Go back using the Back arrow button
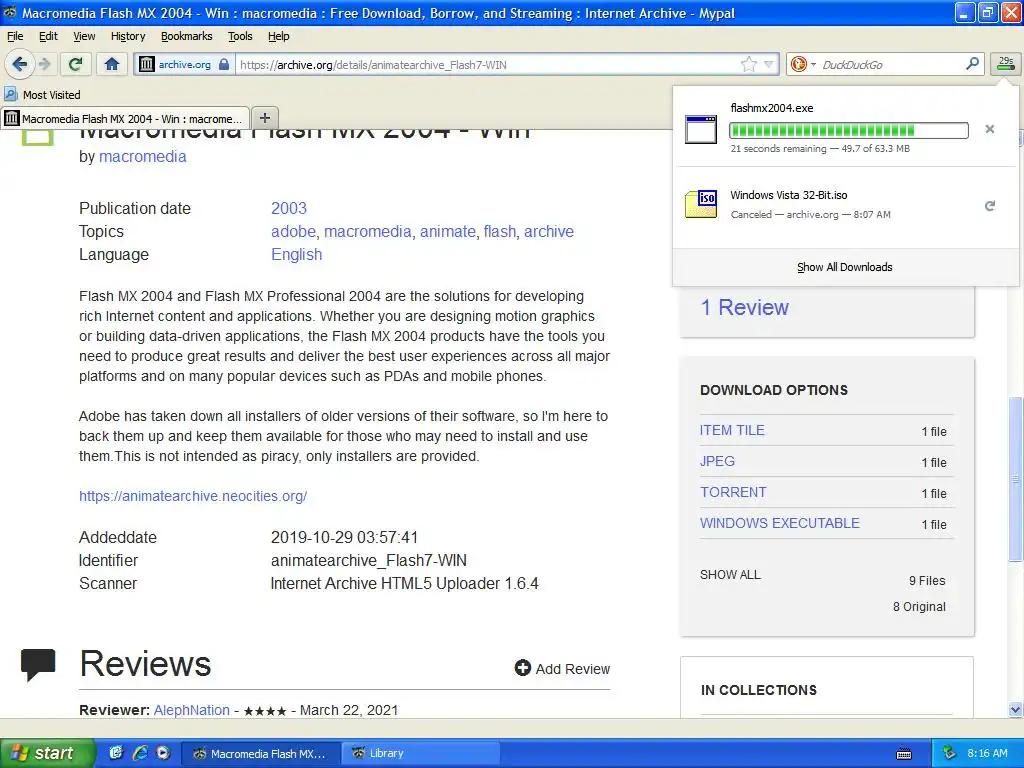 tap(20, 64)
